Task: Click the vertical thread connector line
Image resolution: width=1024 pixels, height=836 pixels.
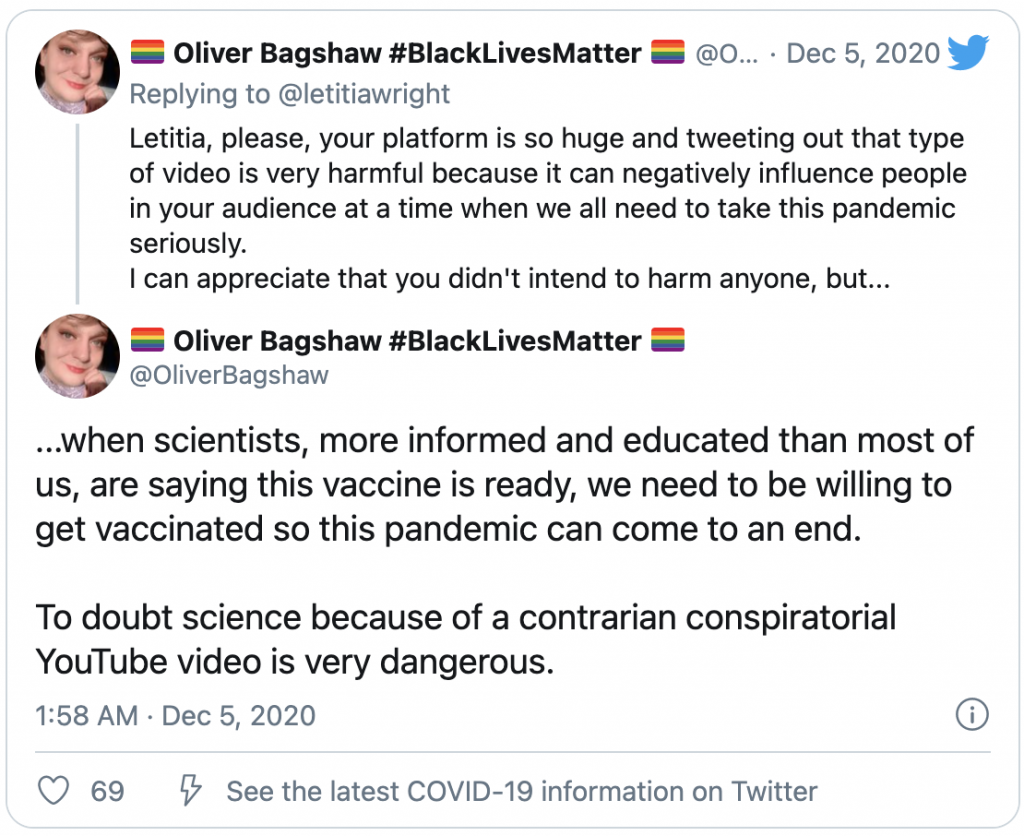Action: pos(78,210)
